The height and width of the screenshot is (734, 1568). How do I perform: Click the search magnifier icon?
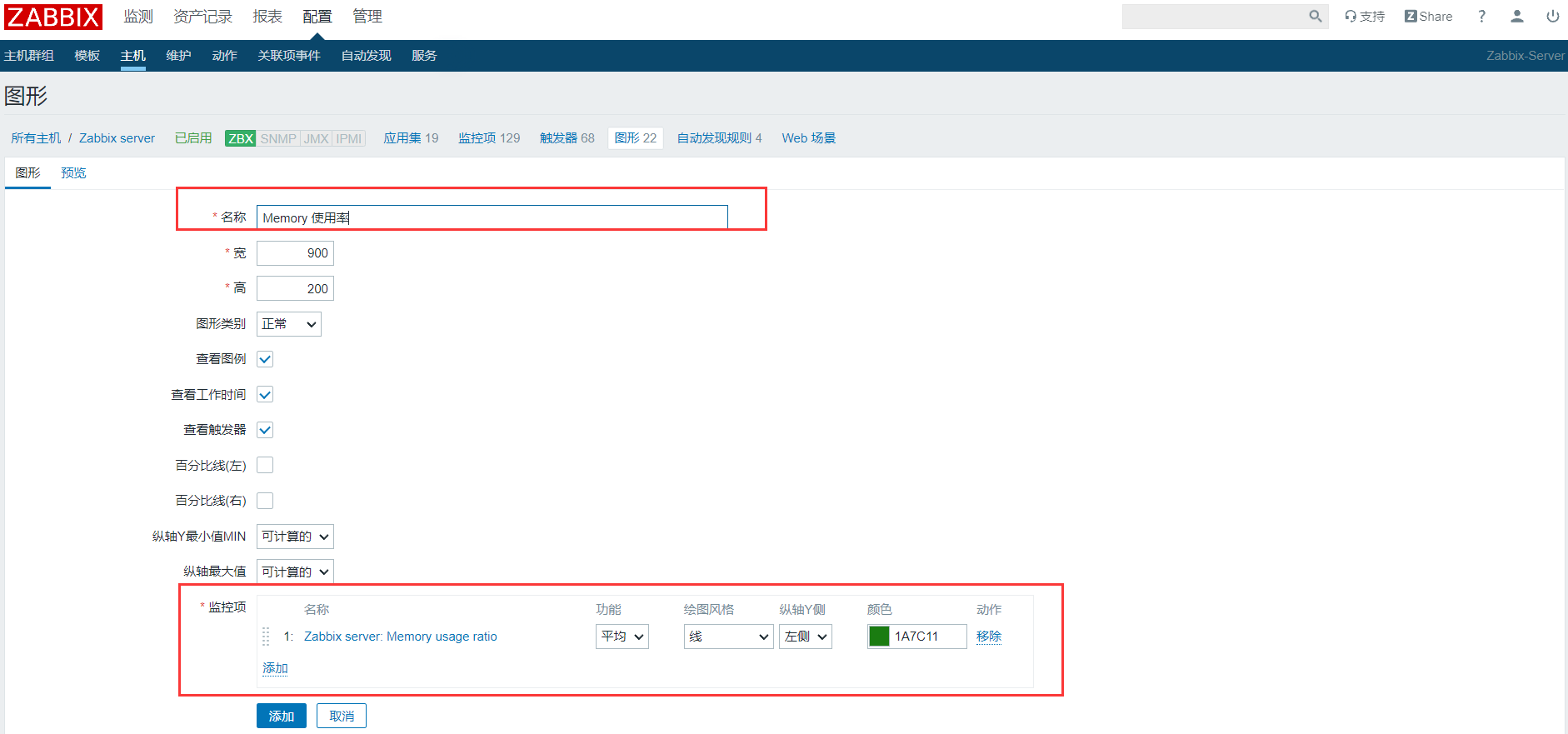(1316, 16)
